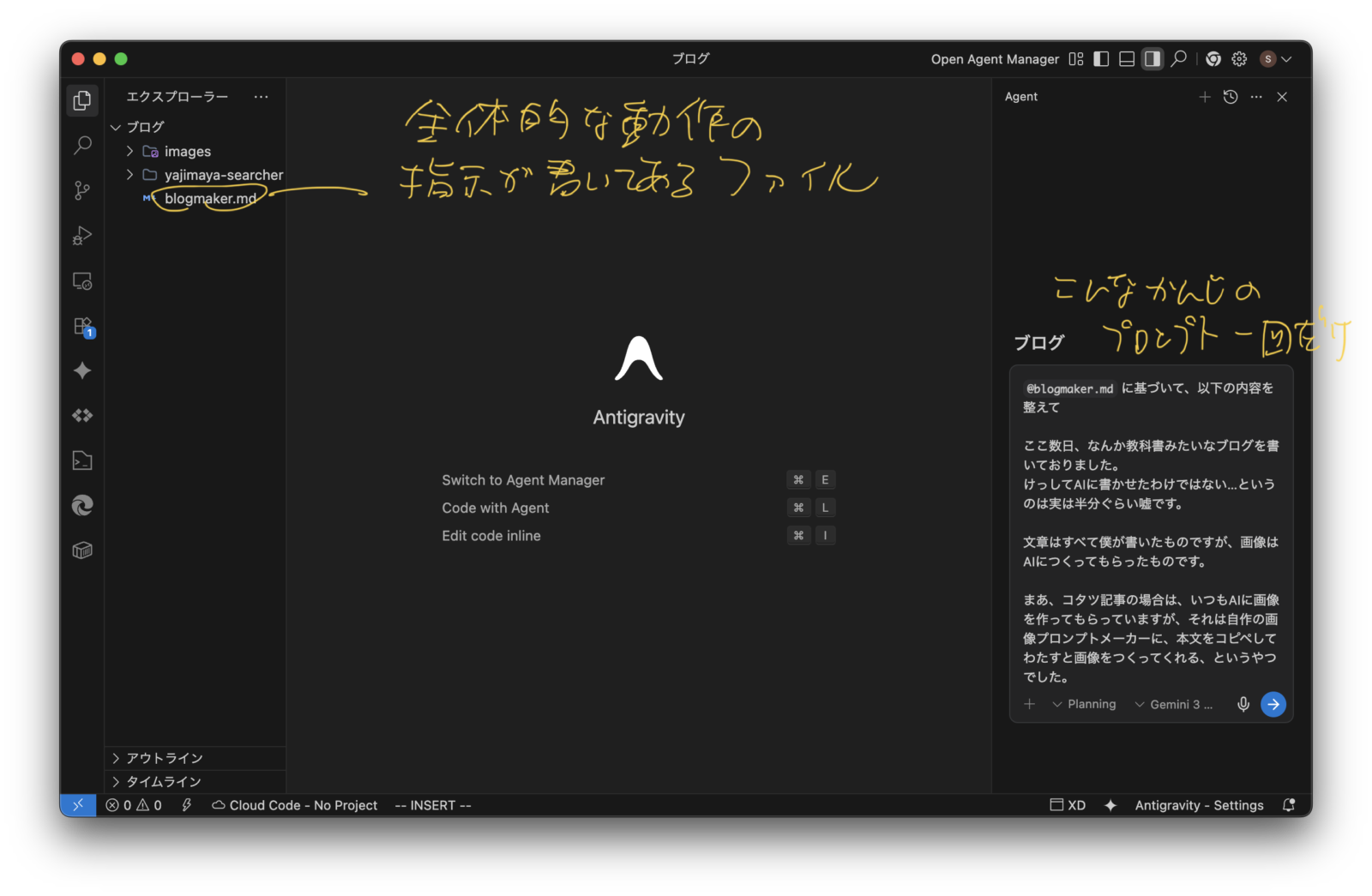Viewport: 1372px width, 896px height.
Task: Click Antigravity - Settings in status bar
Action: [x=1199, y=805]
